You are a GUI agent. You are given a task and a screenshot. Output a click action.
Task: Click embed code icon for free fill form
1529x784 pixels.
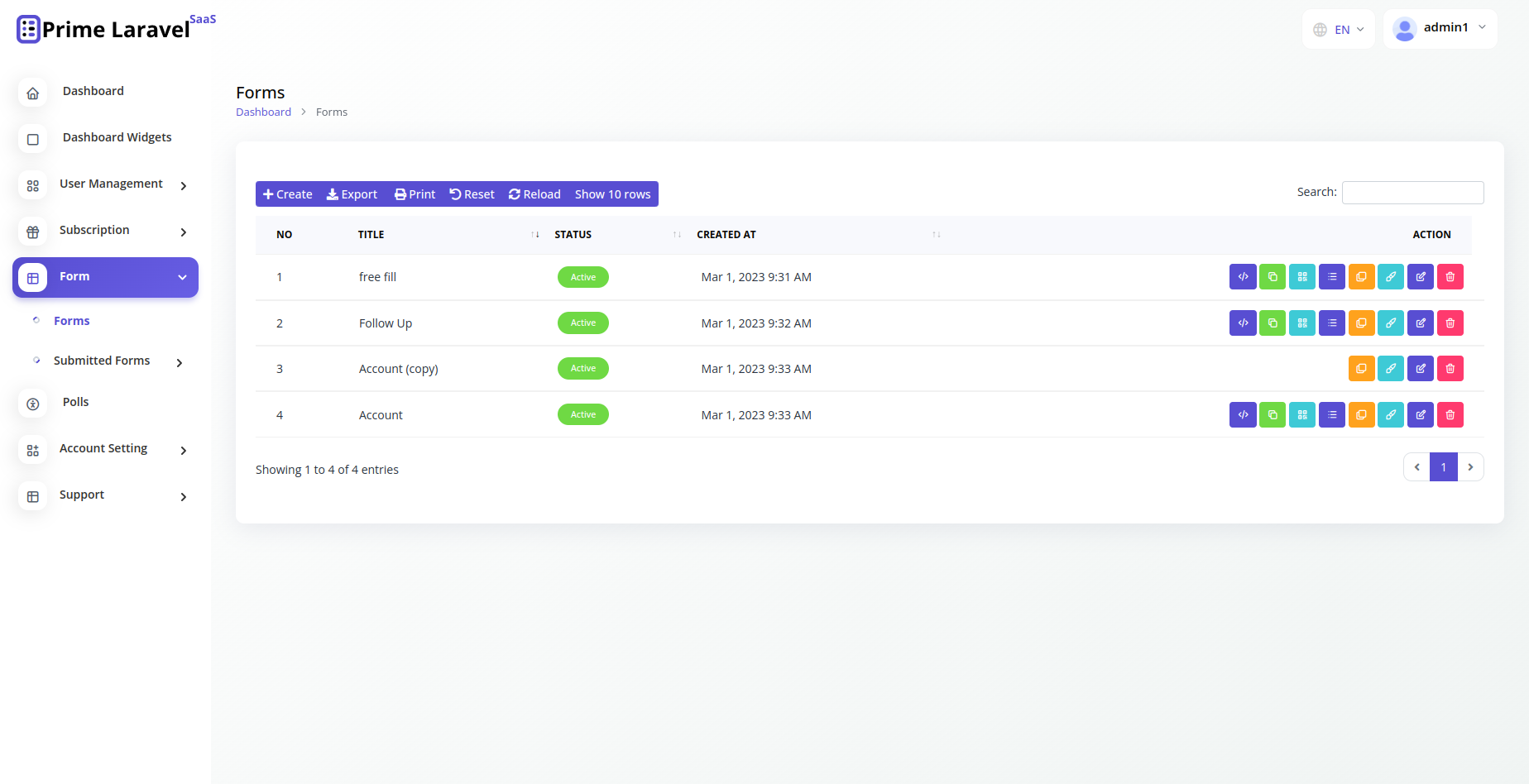click(1243, 277)
